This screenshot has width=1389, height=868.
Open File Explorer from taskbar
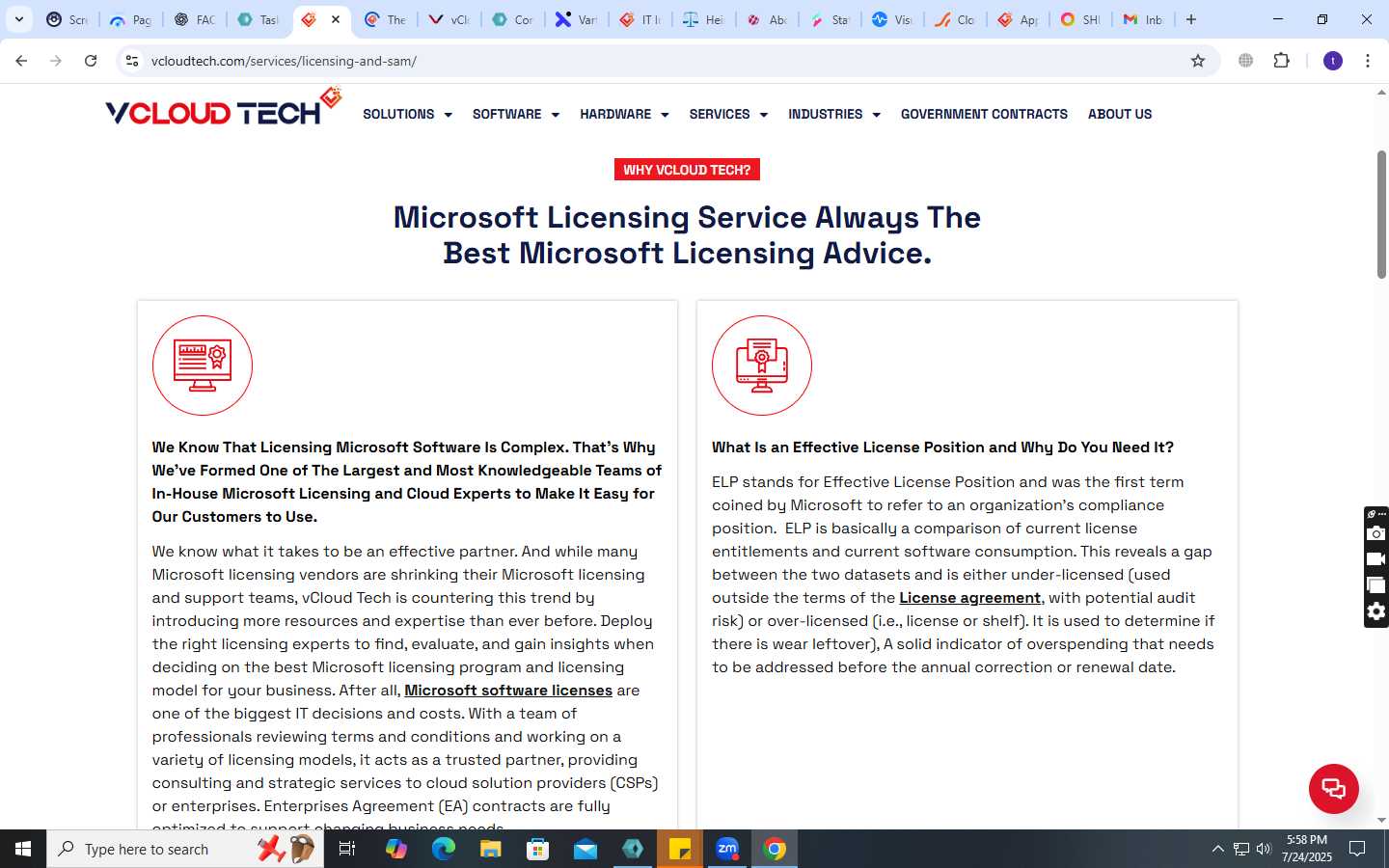click(490, 849)
